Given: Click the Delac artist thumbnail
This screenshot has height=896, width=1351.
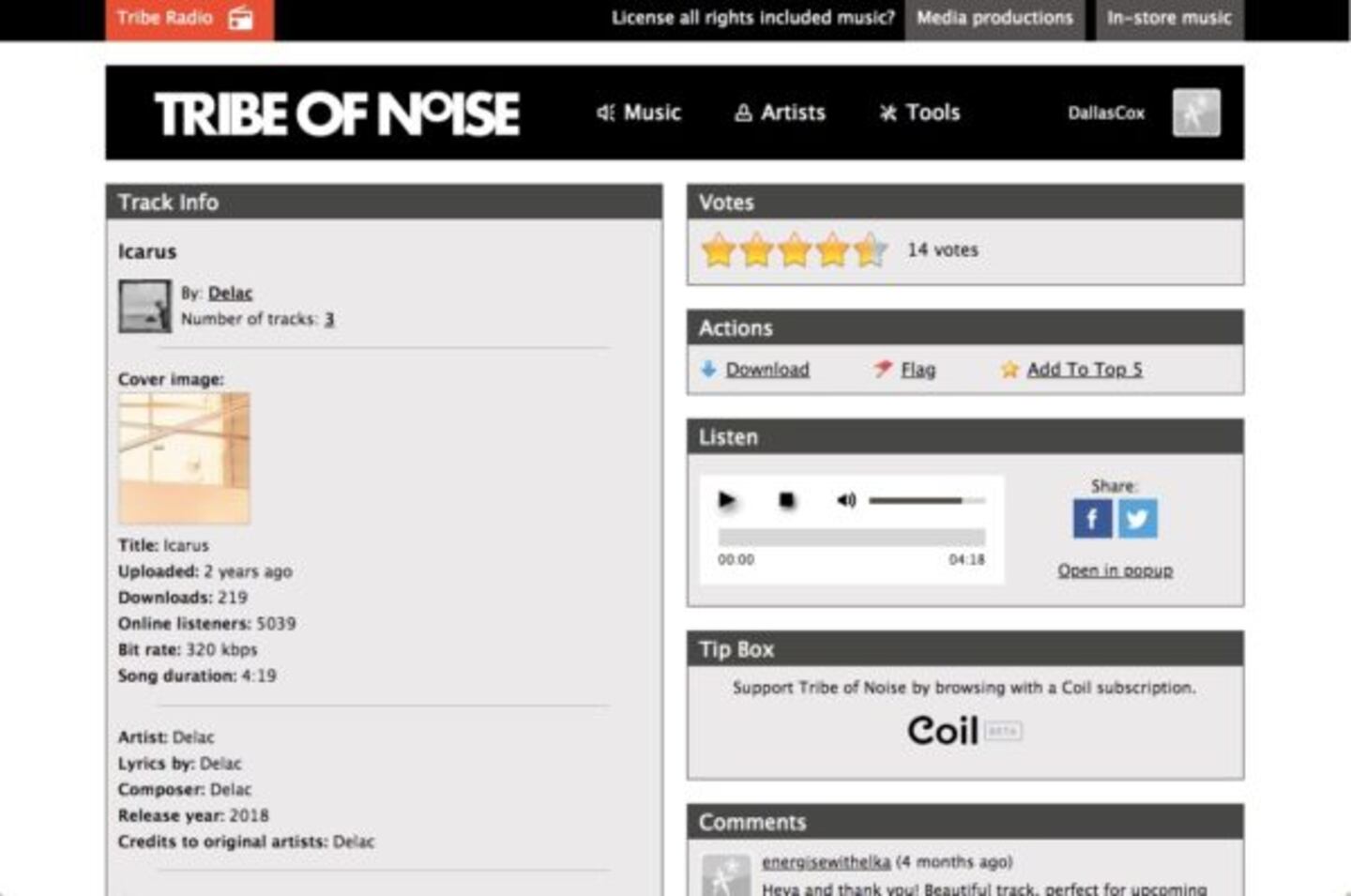Looking at the screenshot, I should (x=144, y=306).
